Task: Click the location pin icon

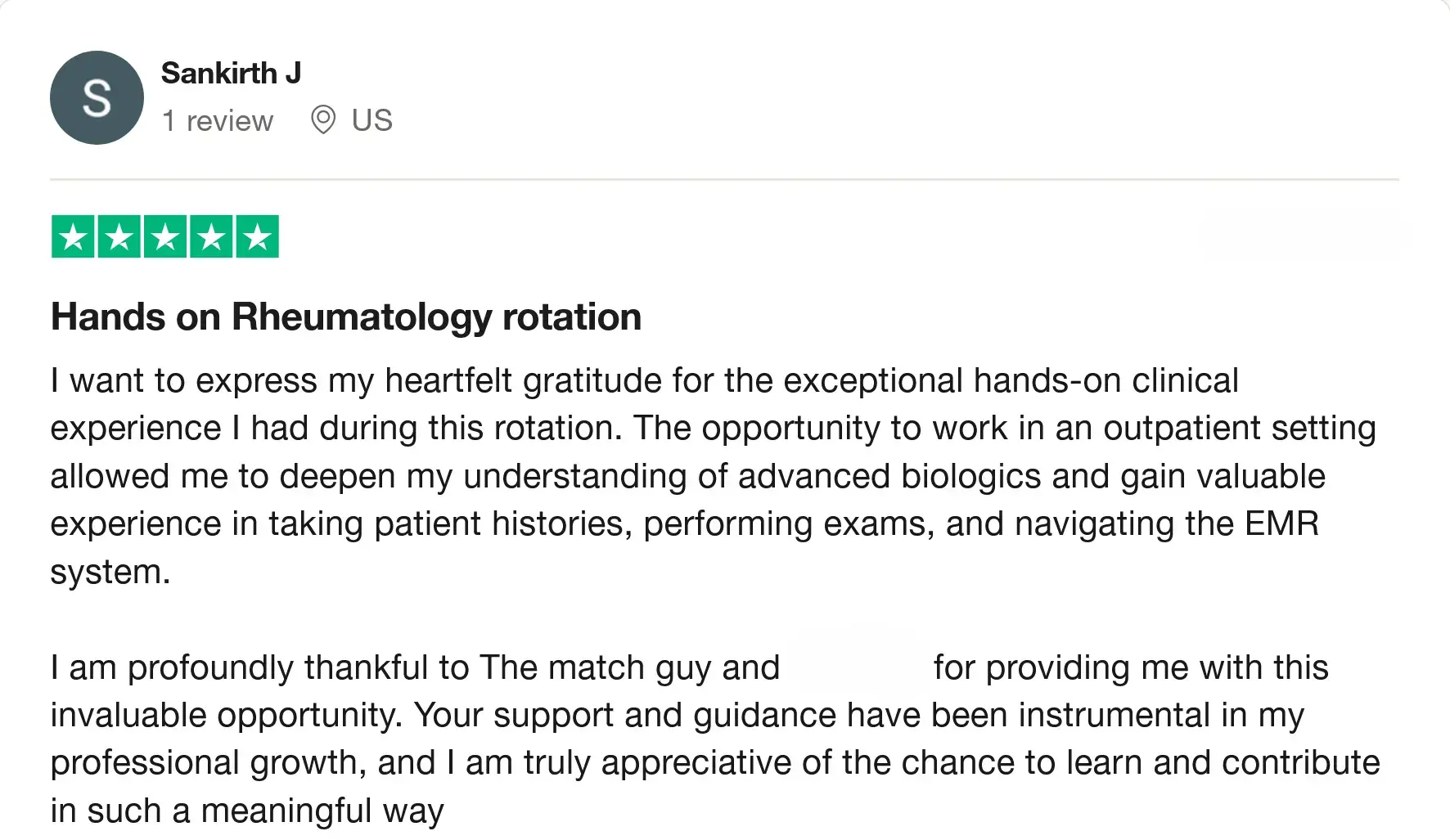Action: click(x=323, y=120)
